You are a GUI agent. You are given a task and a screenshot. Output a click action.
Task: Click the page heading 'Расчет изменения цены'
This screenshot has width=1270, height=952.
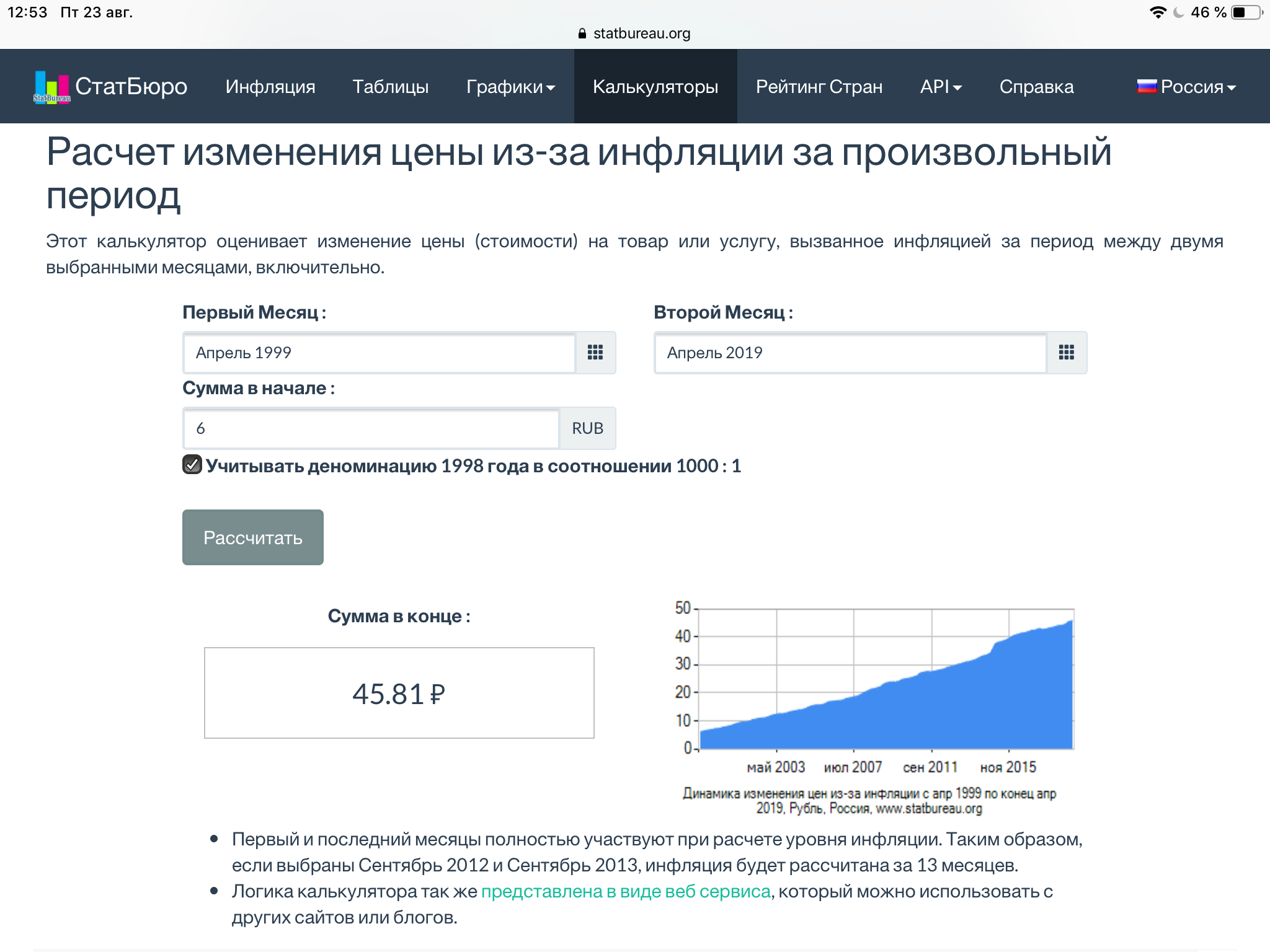(579, 174)
